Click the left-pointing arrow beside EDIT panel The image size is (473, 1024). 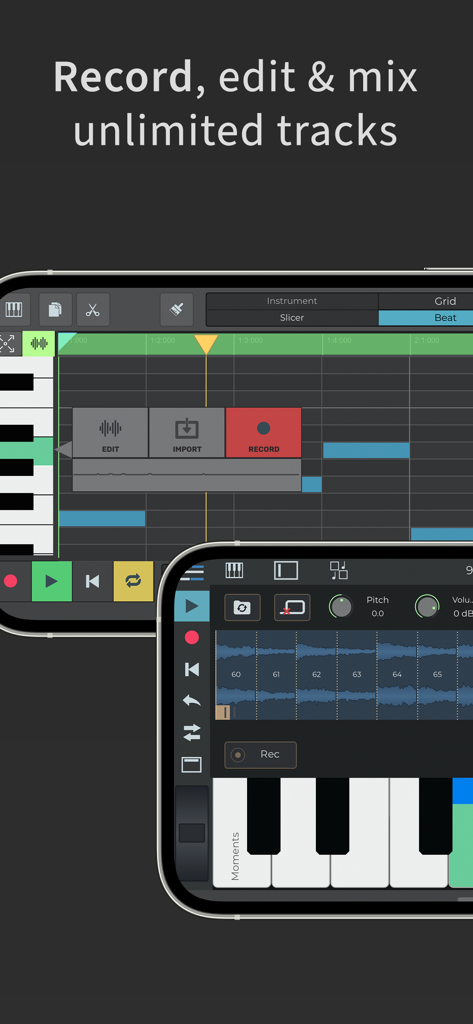[x=63, y=449]
